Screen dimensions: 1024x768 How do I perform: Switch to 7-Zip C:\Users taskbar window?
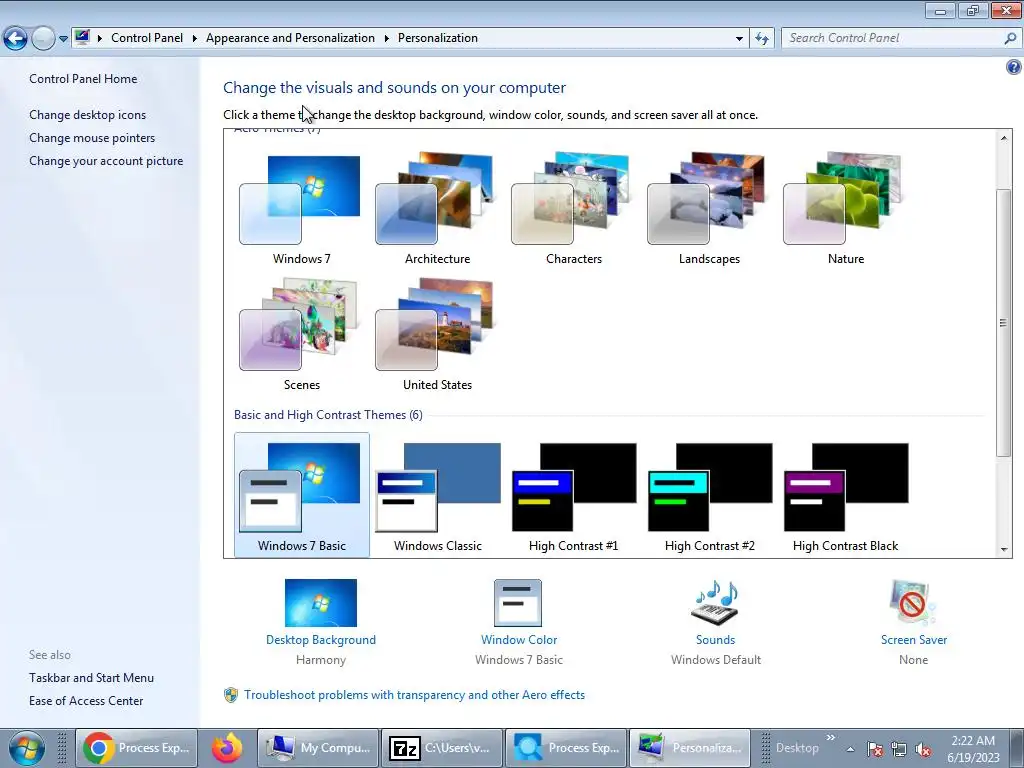click(x=442, y=748)
